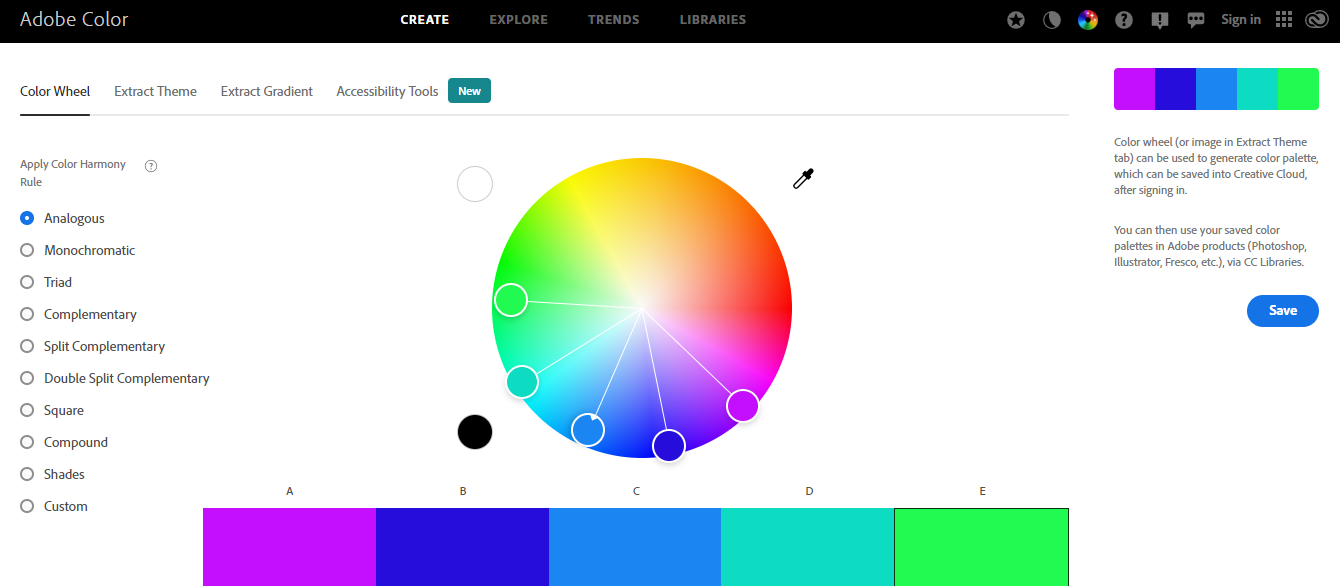This screenshot has width=1340, height=586.
Task: Open the TRENDS section in navigation
Action: pos(613,19)
